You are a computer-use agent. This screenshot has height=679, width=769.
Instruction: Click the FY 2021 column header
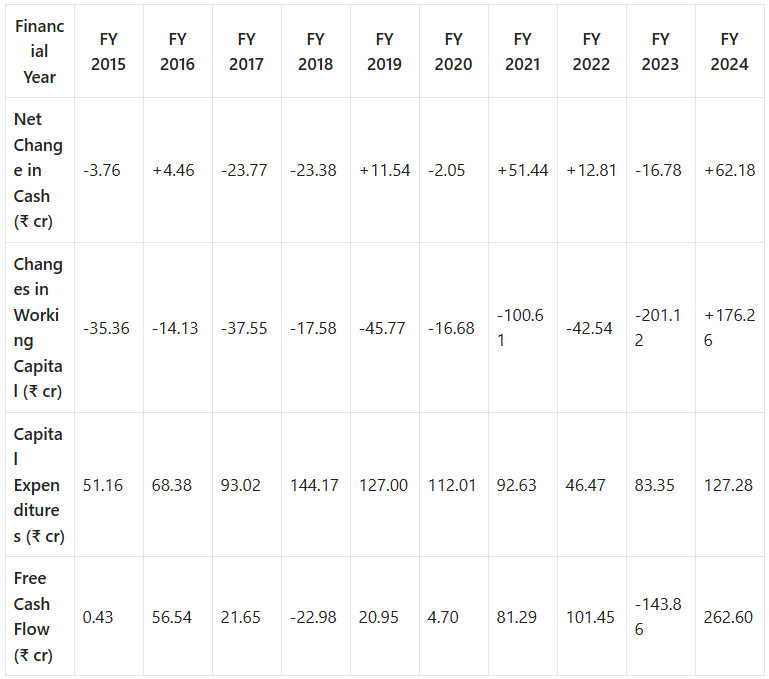coord(522,52)
